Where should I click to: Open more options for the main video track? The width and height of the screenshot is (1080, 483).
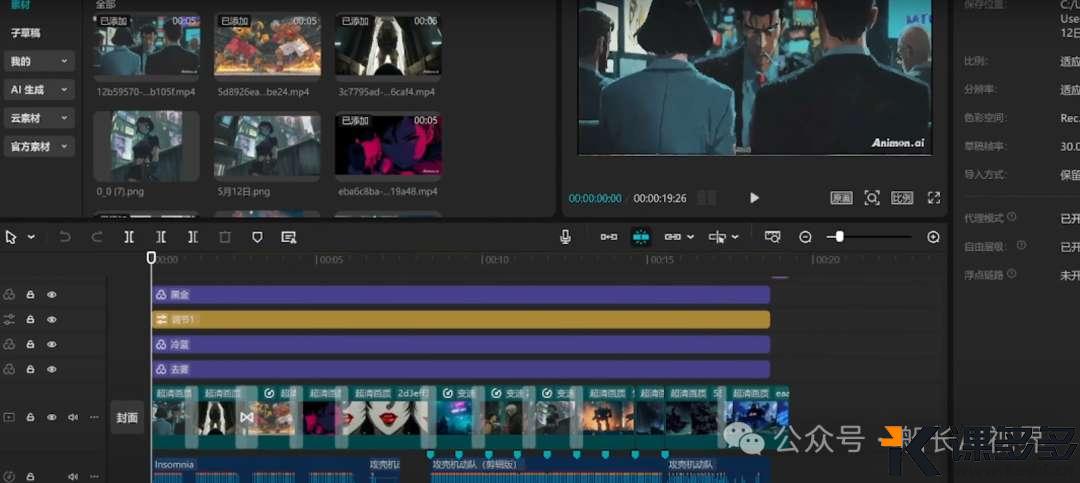[94, 417]
